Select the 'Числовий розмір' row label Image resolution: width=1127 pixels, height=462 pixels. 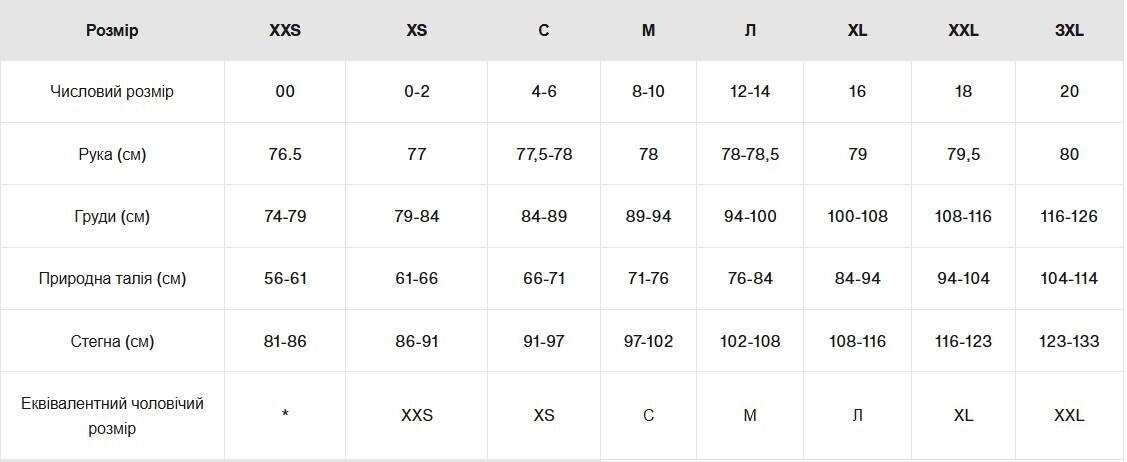tap(112, 92)
